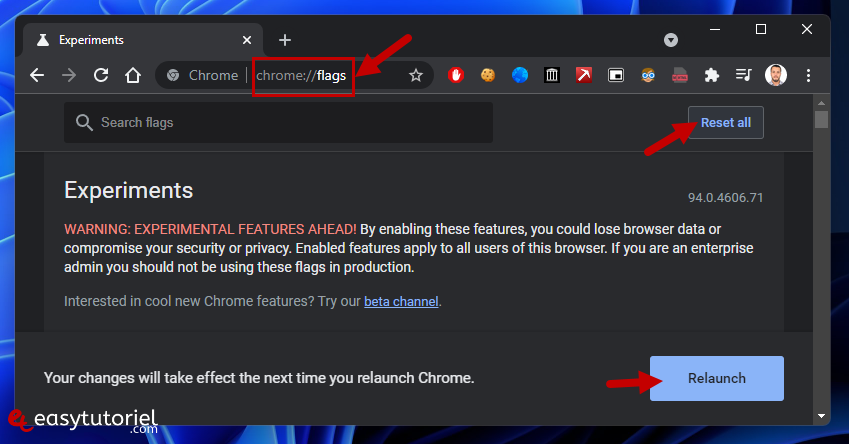Minimize the Chrome window

[715, 29]
